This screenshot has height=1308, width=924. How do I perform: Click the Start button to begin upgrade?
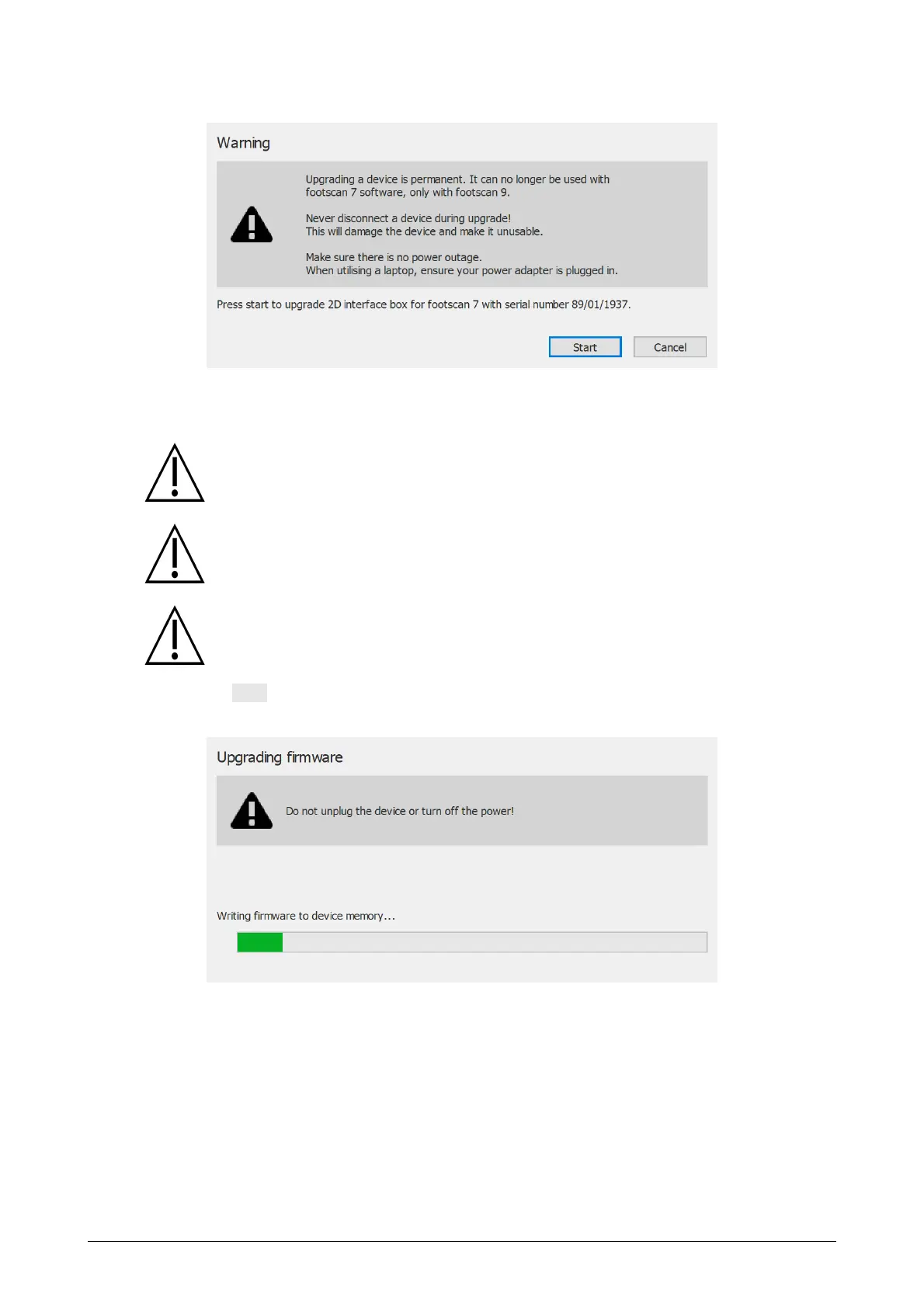(x=585, y=347)
